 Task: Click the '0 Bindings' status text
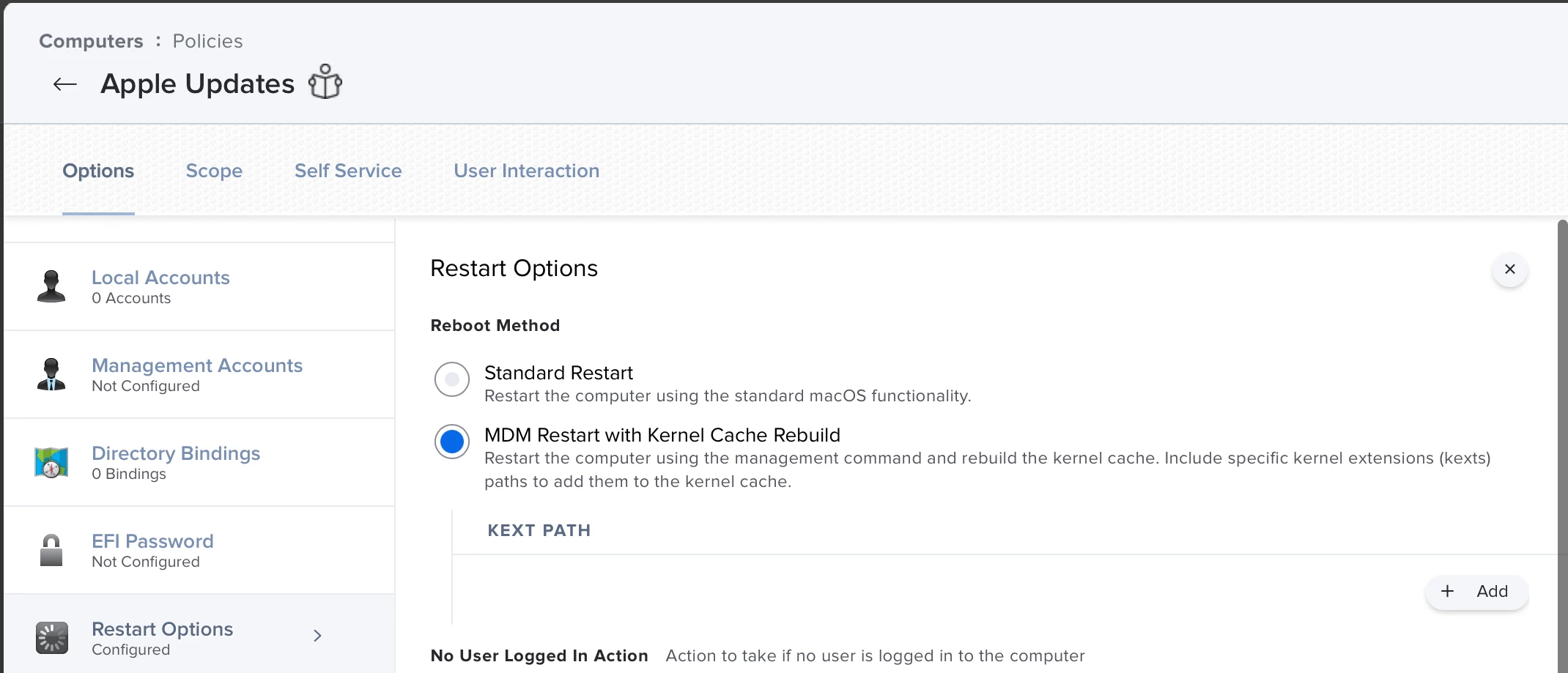coord(129,474)
